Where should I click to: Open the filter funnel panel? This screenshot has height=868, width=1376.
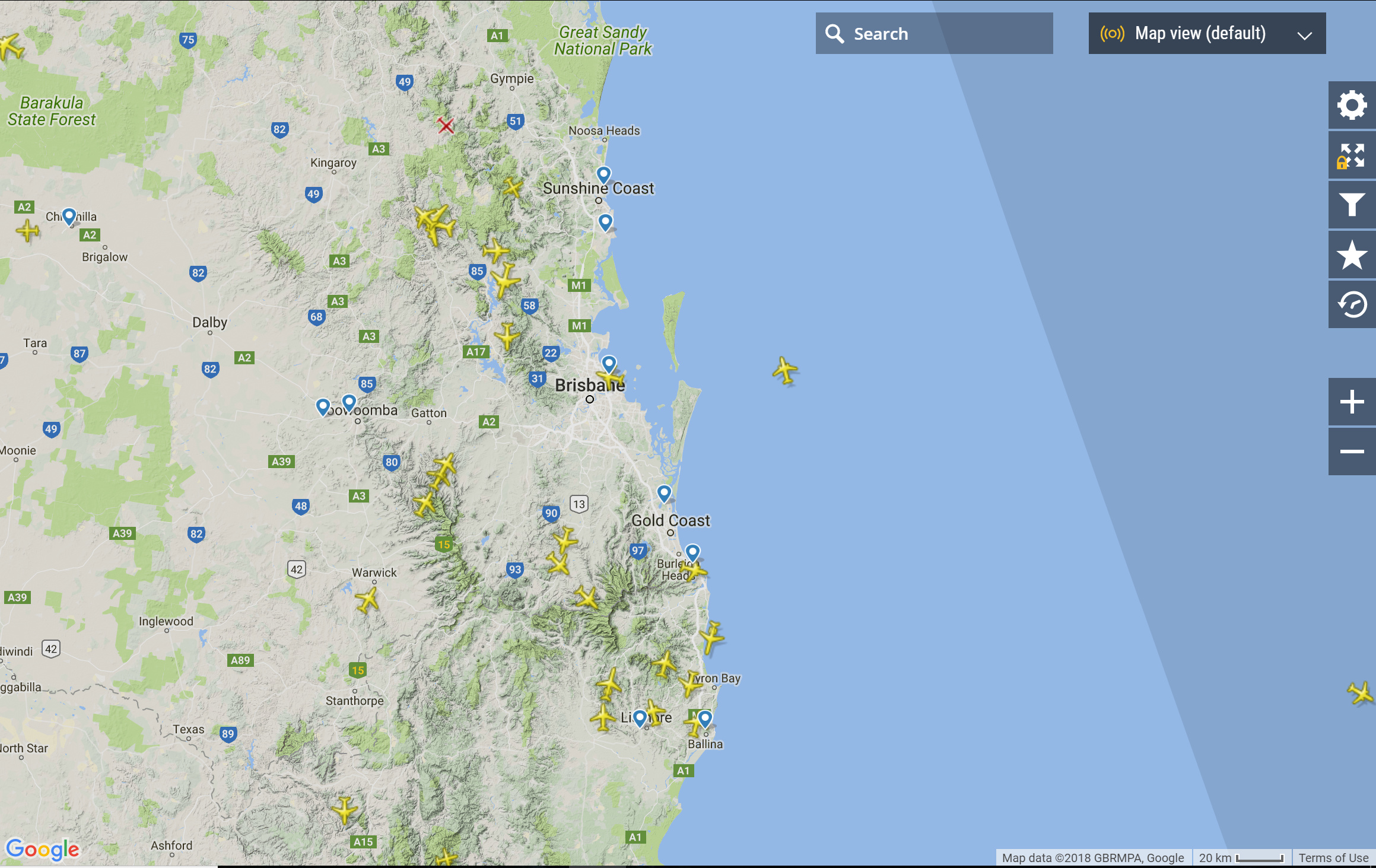1352,205
